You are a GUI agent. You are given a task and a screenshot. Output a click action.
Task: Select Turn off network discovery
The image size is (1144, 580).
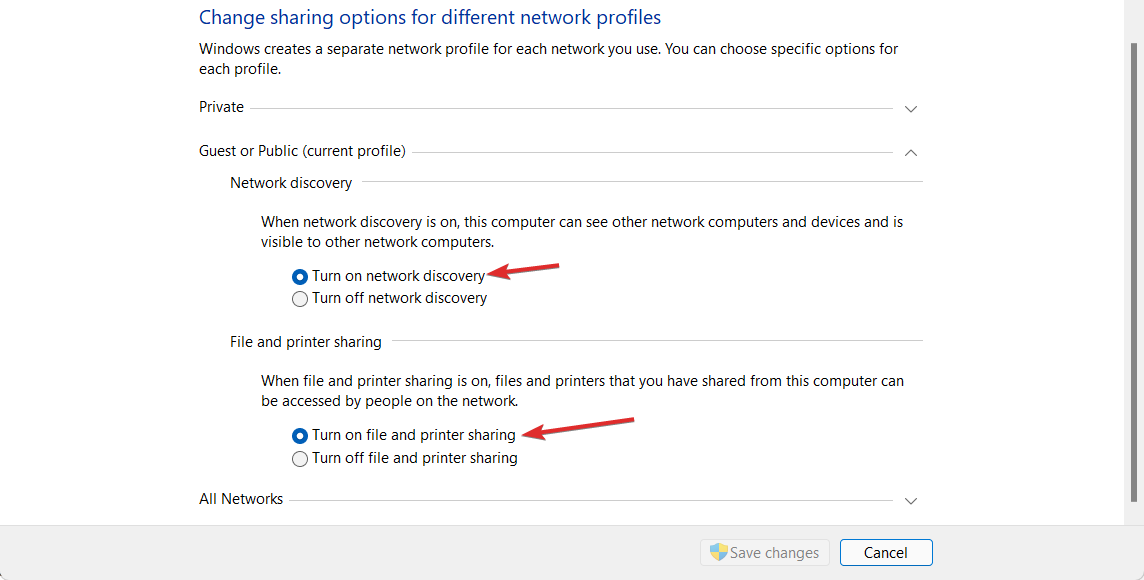point(300,298)
